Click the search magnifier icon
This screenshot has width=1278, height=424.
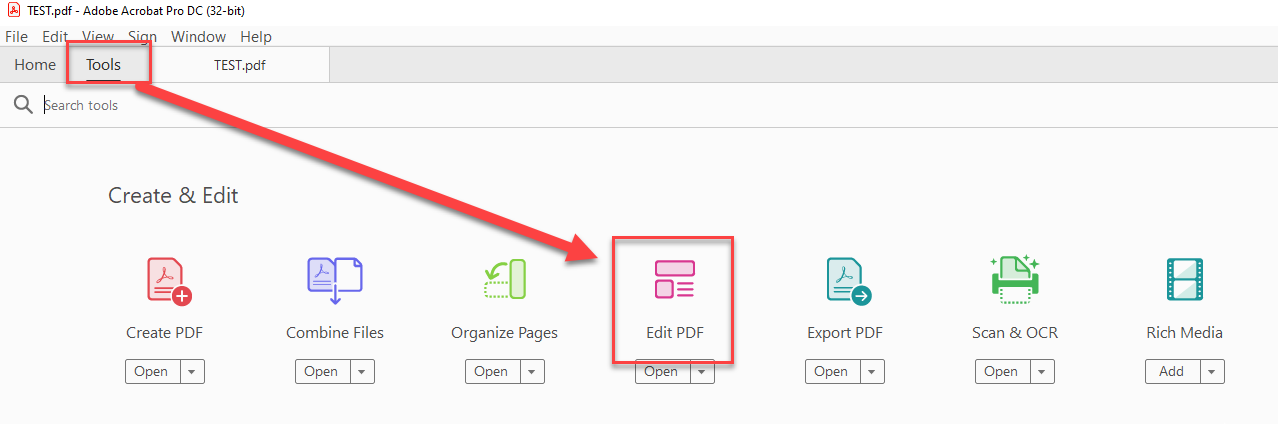tap(24, 104)
